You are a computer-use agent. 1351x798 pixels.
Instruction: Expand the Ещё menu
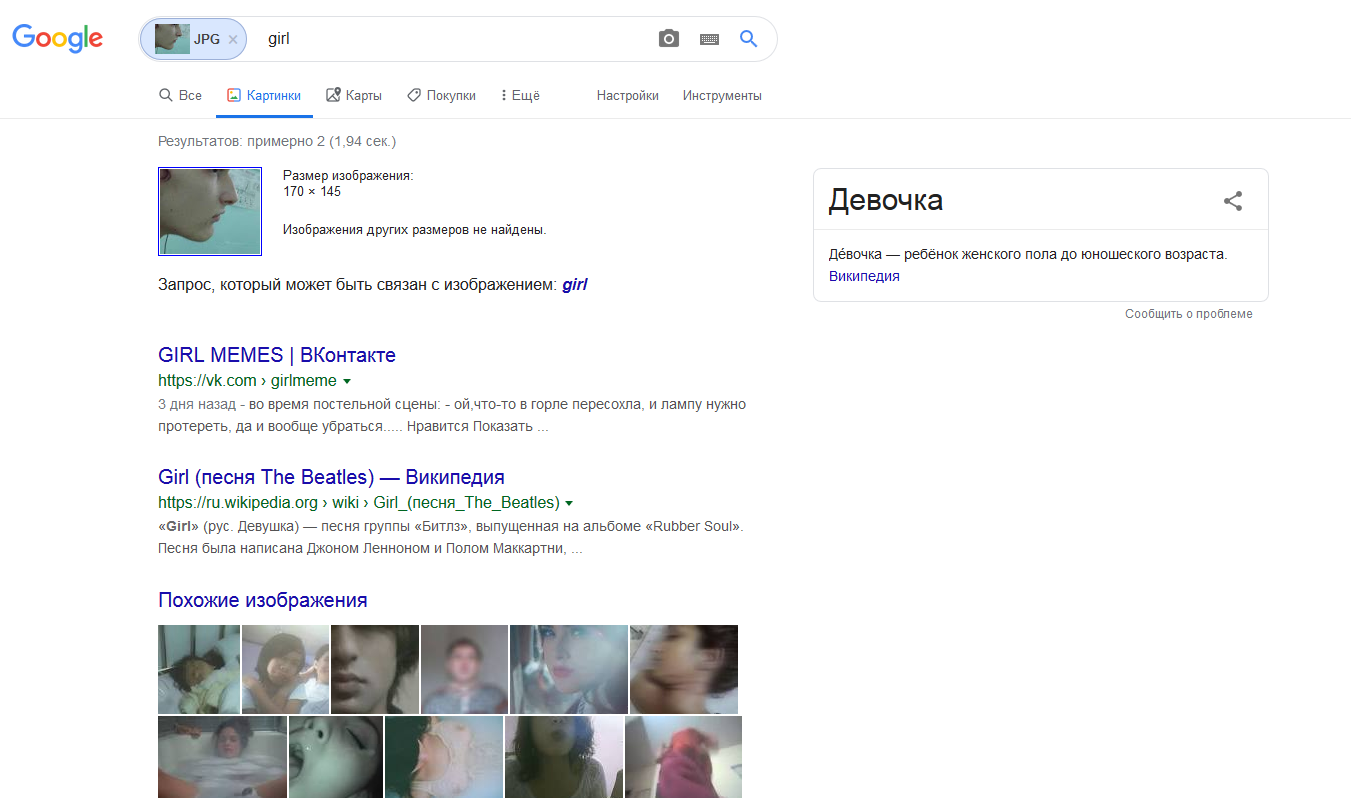click(x=520, y=96)
